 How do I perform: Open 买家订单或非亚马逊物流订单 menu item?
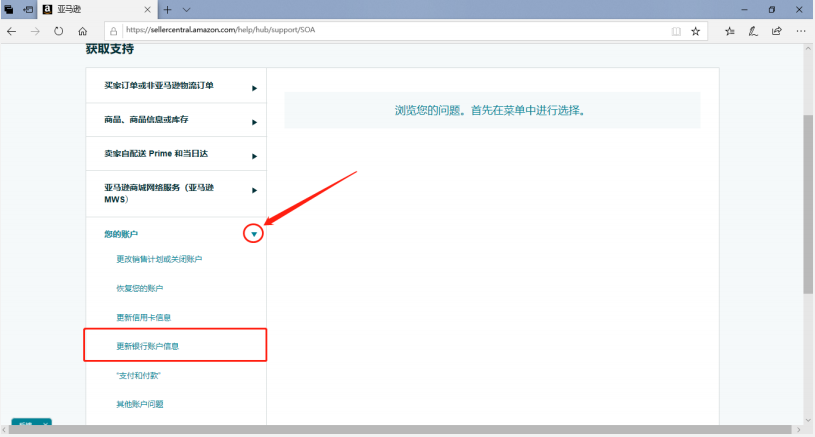point(176,86)
